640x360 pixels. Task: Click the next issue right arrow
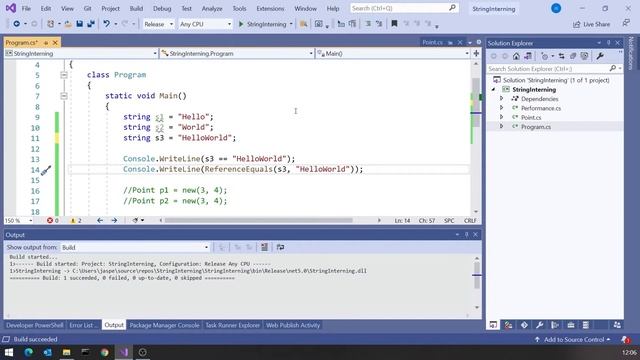pyautogui.click(x=114, y=220)
